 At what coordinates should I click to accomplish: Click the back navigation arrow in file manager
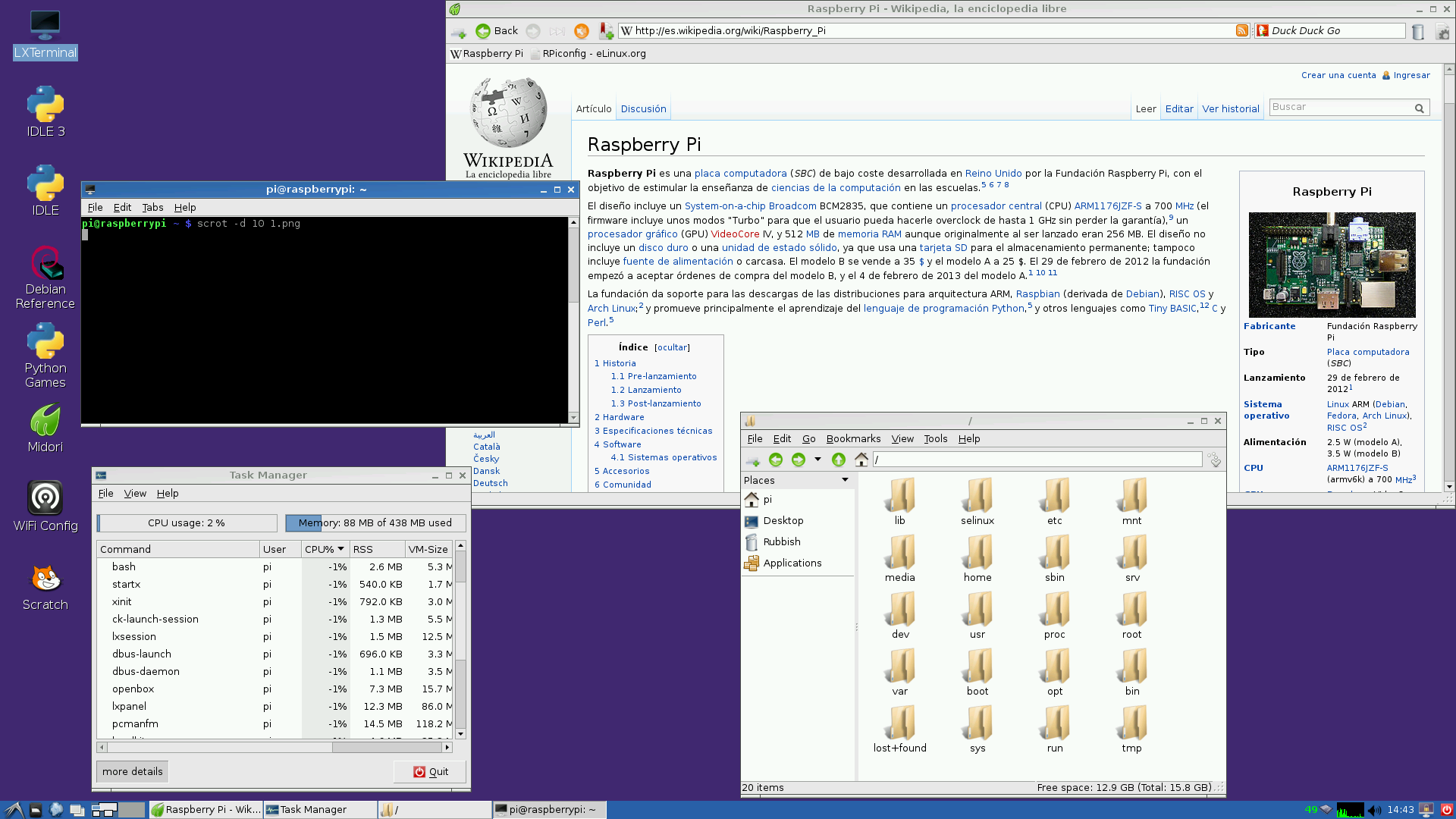coord(776,459)
